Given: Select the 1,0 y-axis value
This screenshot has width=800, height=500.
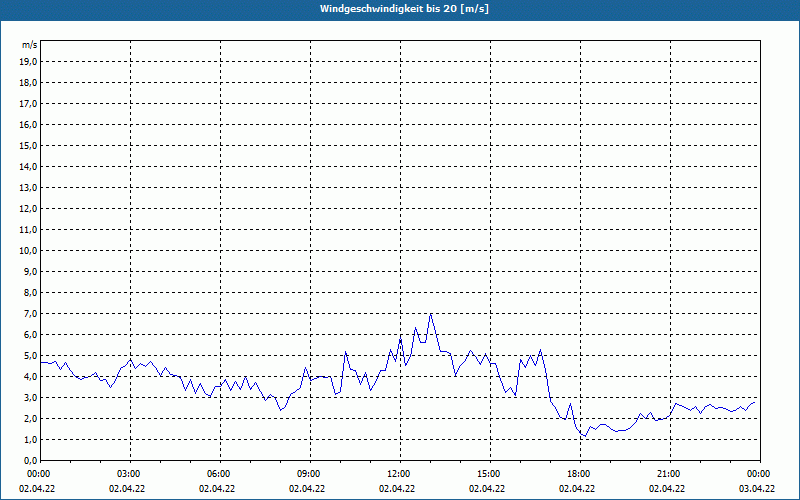Looking at the screenshot, I should [30, 439].
